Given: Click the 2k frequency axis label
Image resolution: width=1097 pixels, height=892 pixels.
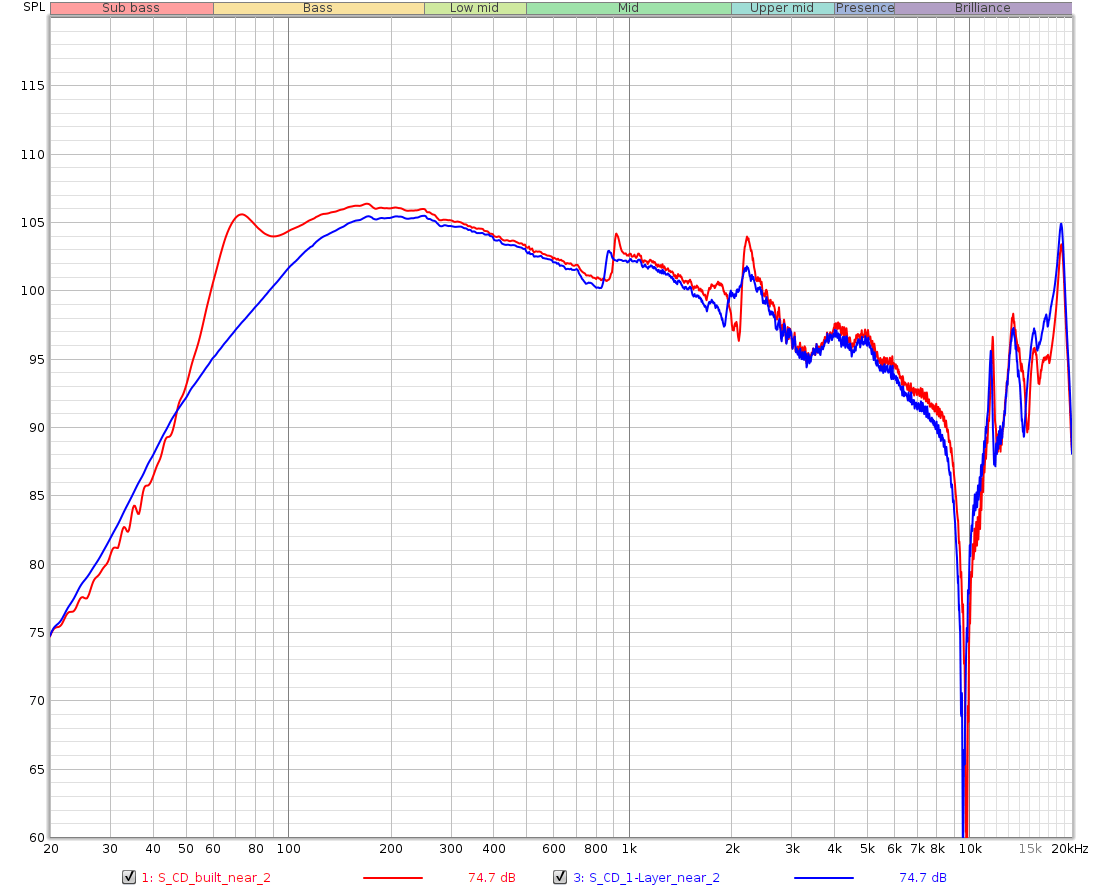Looking at the screenshot, I should click(732, 849).
